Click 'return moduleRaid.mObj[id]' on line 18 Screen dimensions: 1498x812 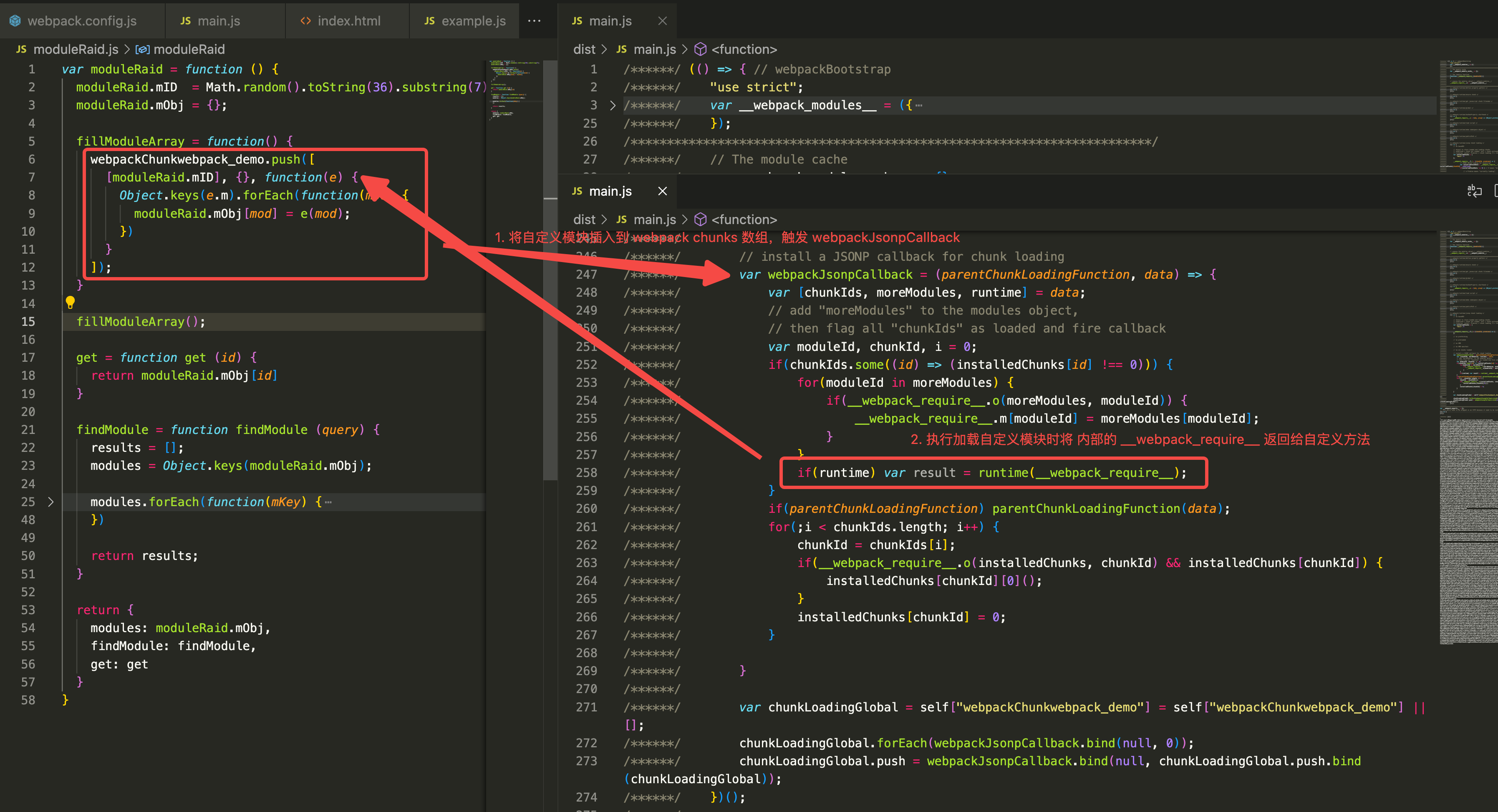pos(184,376)
